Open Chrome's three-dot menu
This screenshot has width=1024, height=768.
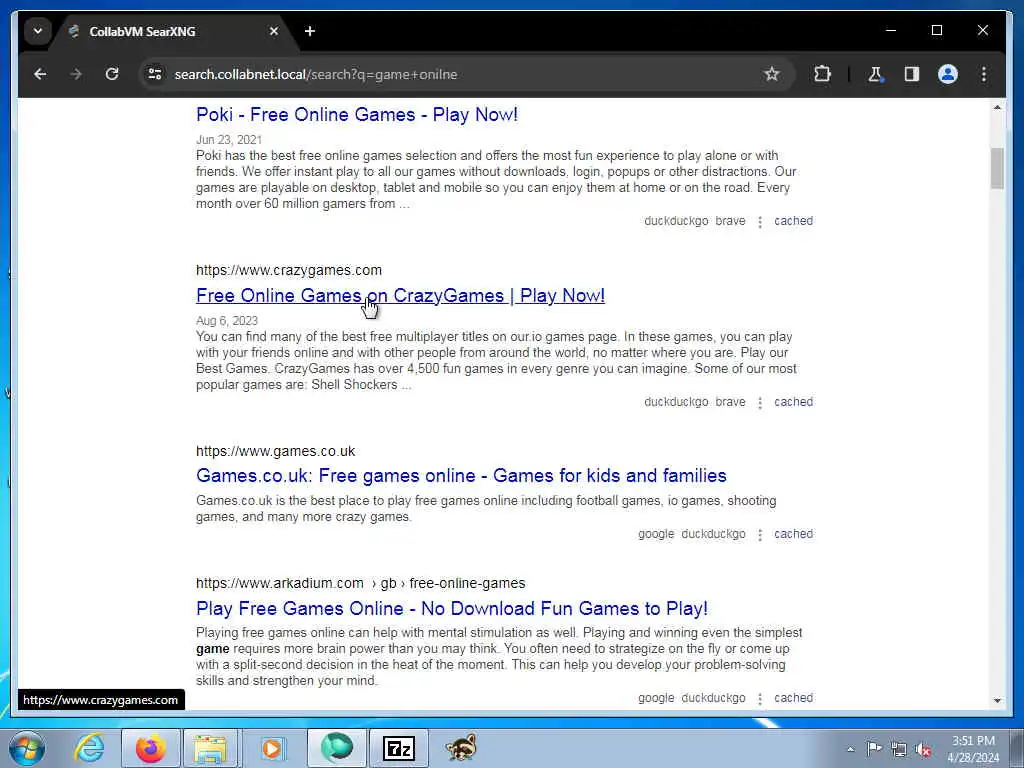click(984, 74)
